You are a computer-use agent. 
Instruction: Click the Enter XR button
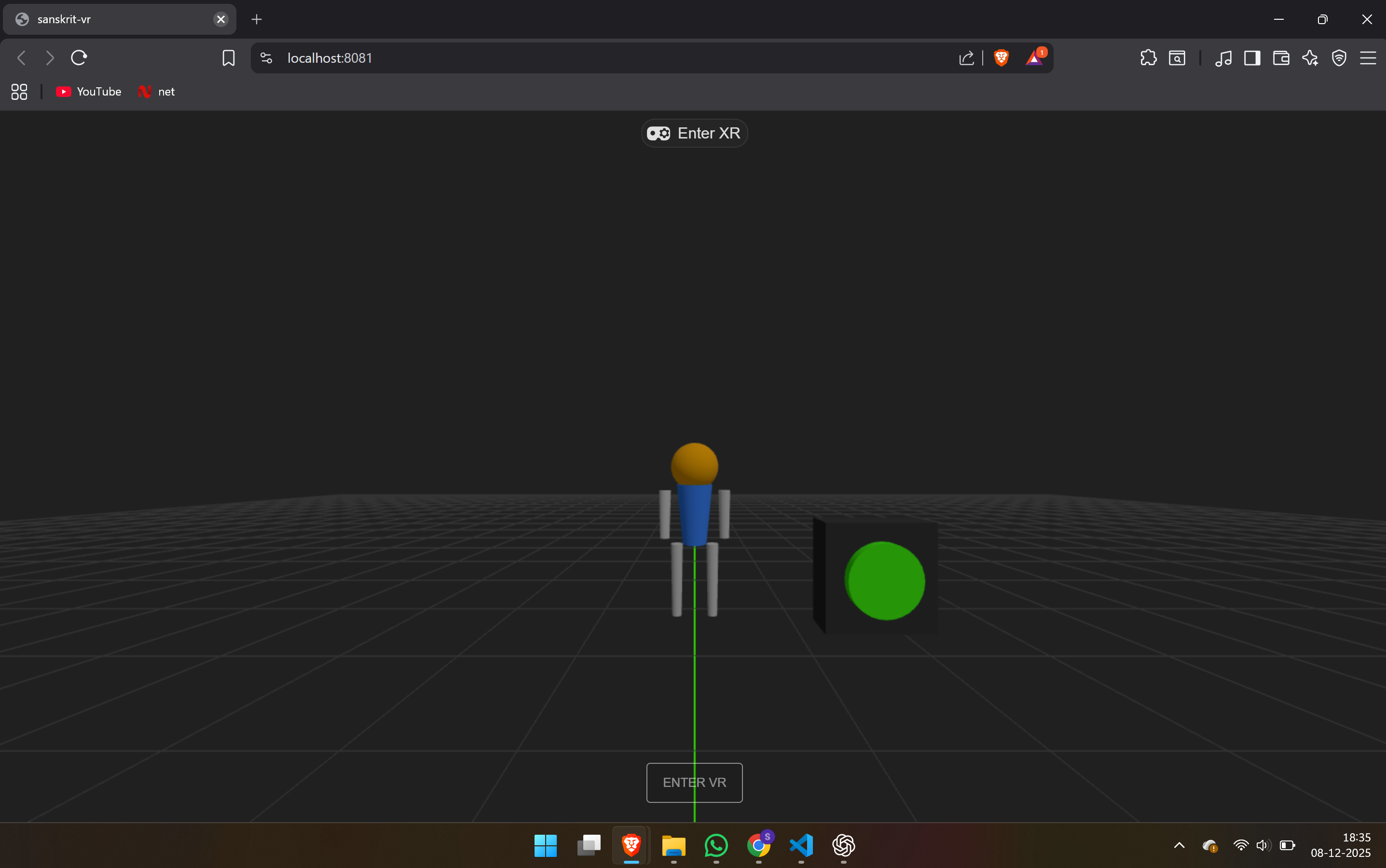694,133
